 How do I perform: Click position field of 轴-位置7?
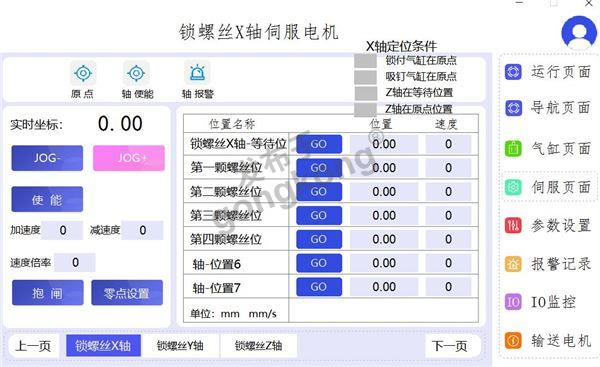pyautogui.click(x=384, y=287)
